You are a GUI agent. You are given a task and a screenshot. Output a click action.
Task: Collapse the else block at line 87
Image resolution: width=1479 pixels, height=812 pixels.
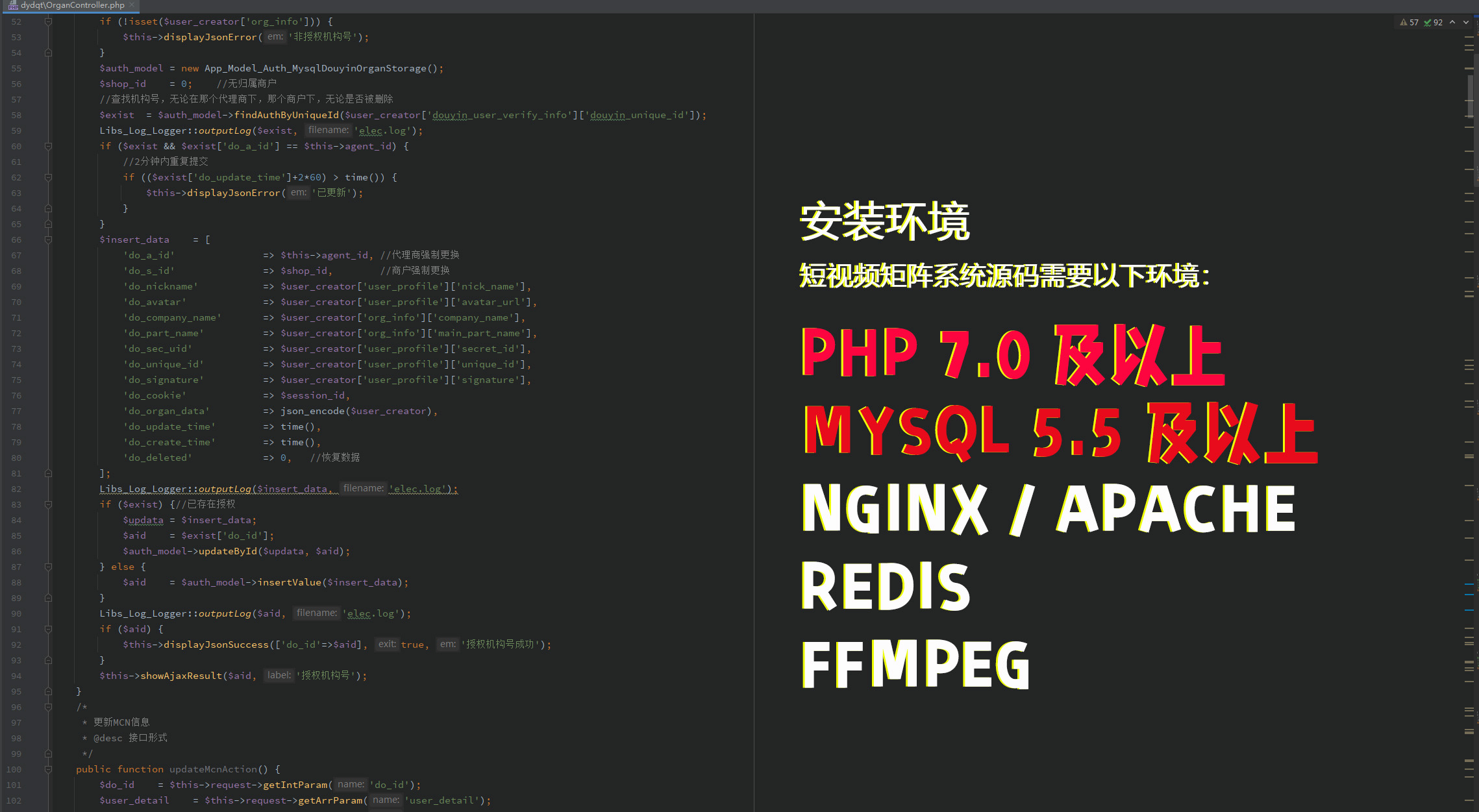tap(48, 567)
